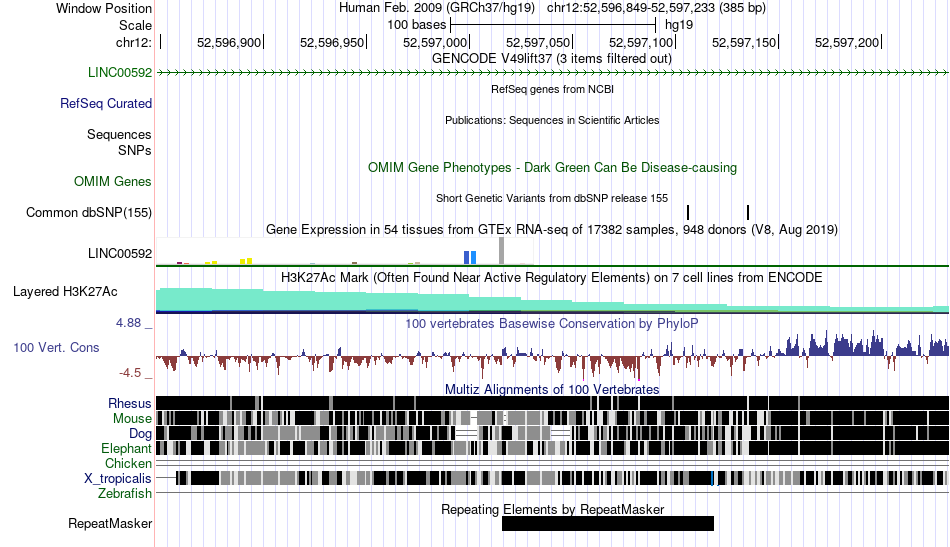
Task: Click the hg19 label beside scale bar
Action: pyautogui.click(x=679, y=25)
